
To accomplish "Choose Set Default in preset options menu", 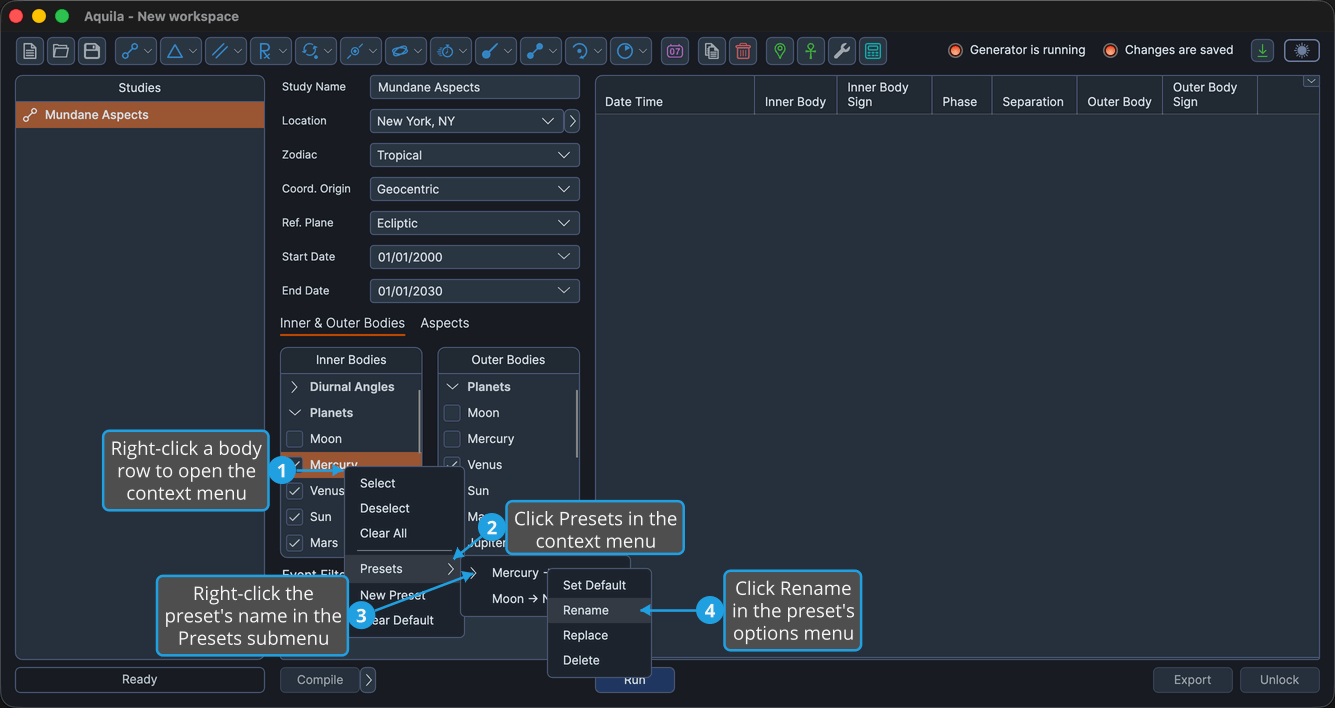I will pyautogui.click(x=600, y=585).
